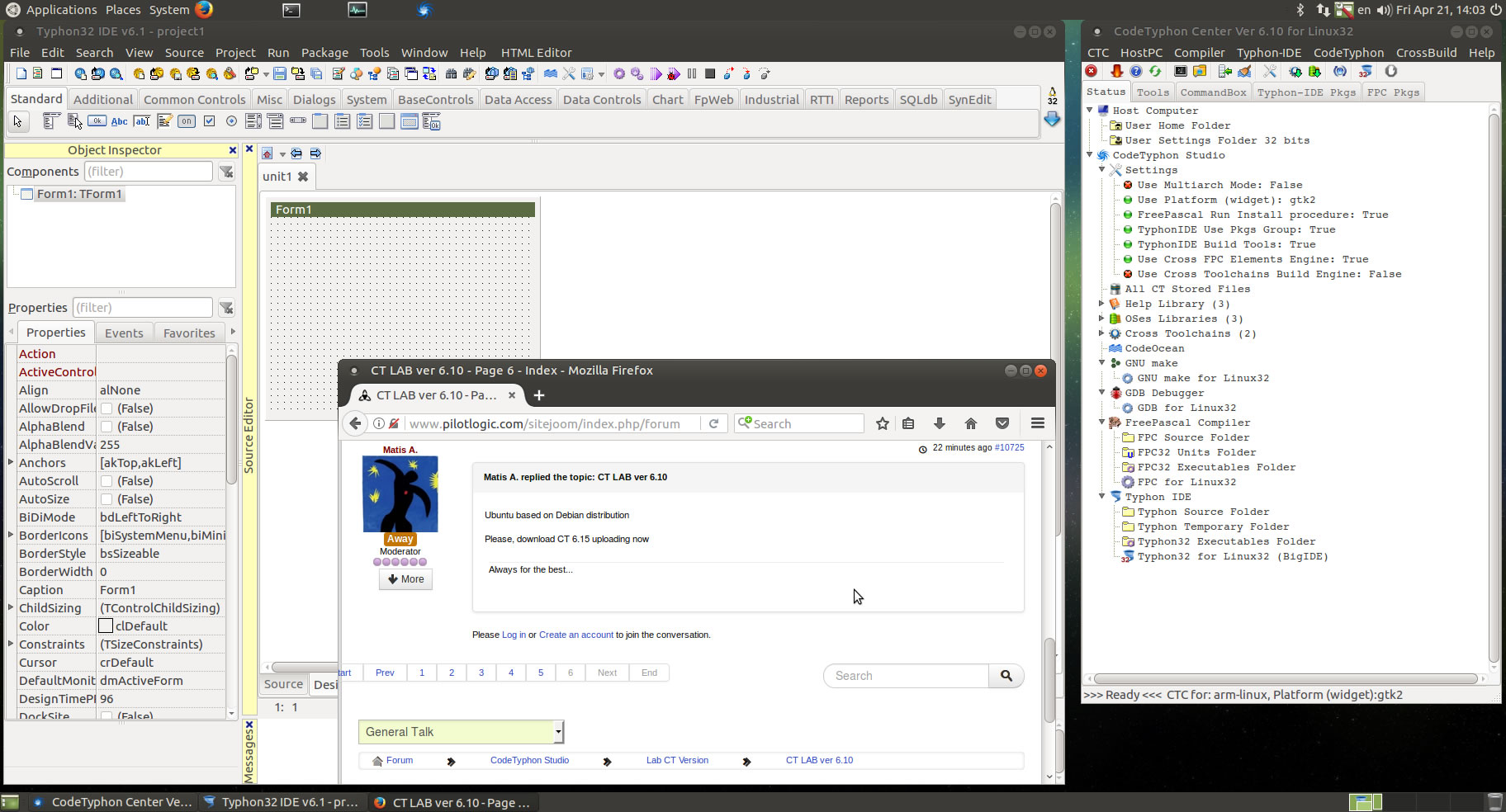The image size is (1506, 812).
Task: Go to forum page 5
Action: (541, 673)
